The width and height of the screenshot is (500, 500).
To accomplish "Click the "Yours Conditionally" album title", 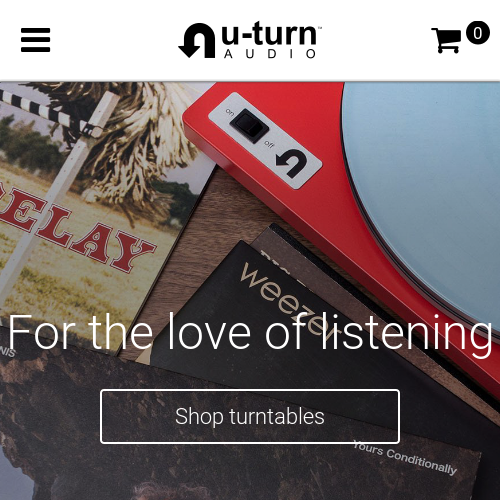I will 405,457.
